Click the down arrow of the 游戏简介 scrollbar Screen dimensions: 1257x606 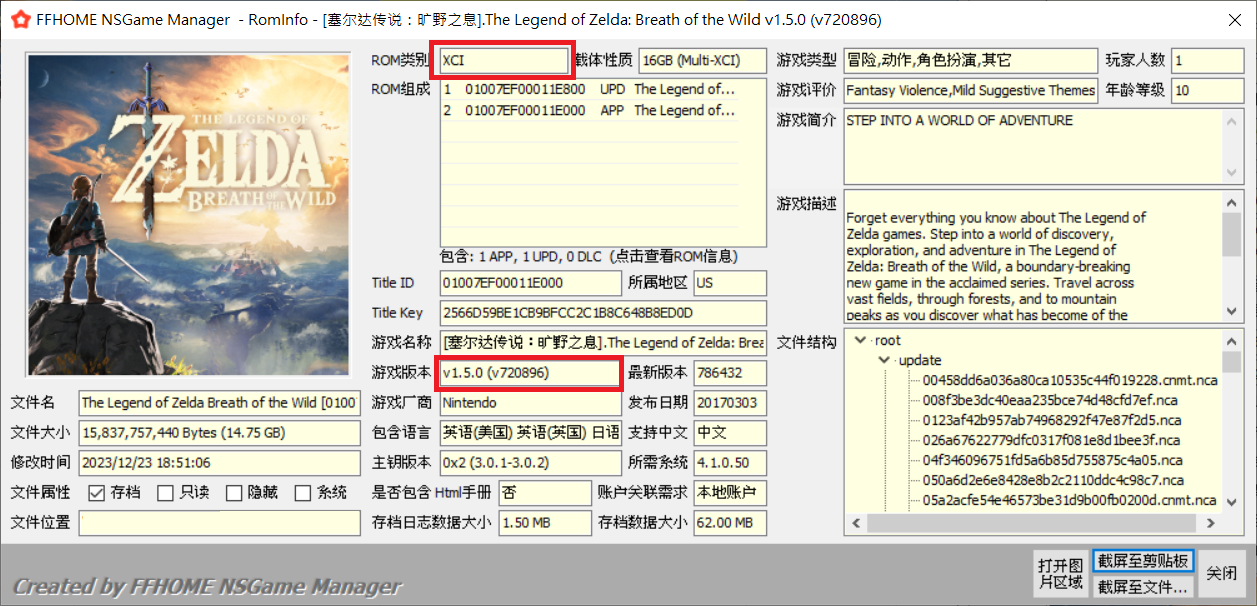tap(1232, 172)
